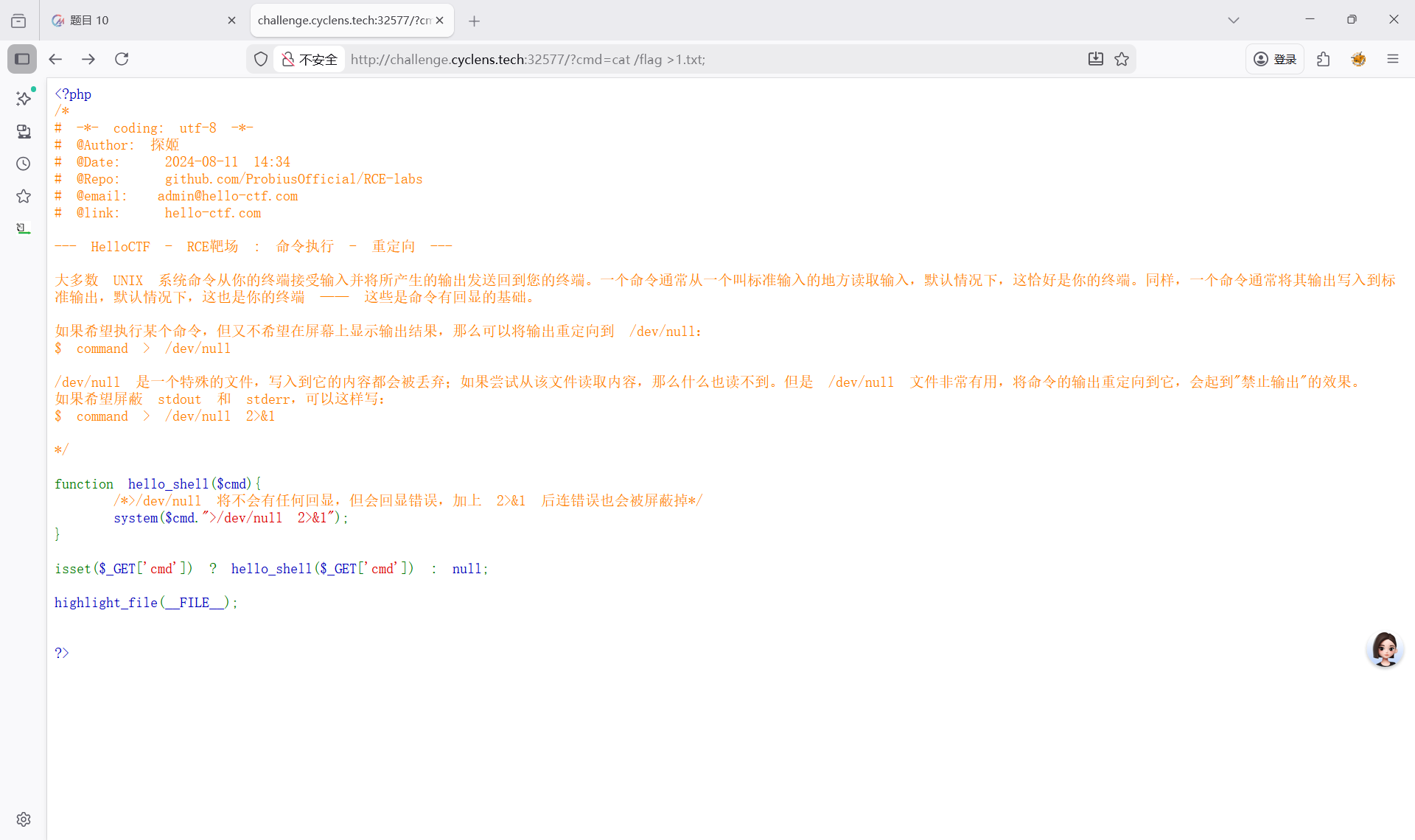Viewport: 1415px width, 840px height.
Task: Close the 题目 10 tab
Action: (x=231, y=21)
